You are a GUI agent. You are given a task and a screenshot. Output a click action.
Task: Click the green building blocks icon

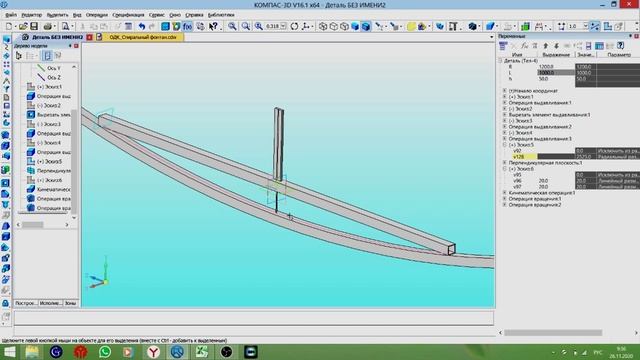click(525, 26)
